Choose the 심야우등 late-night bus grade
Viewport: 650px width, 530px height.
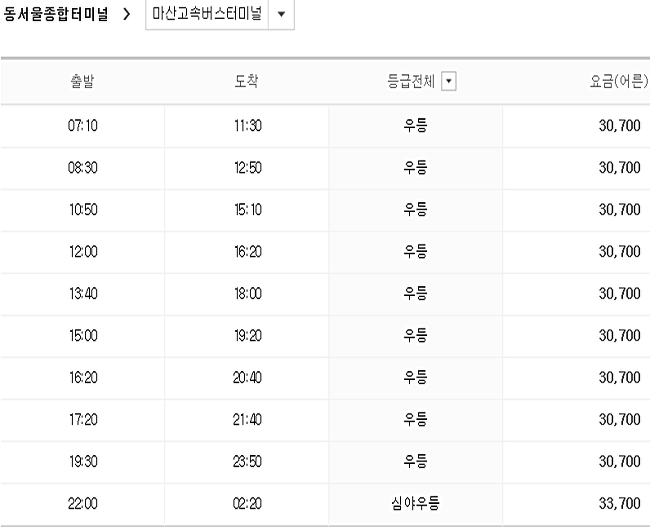(415, 503)
